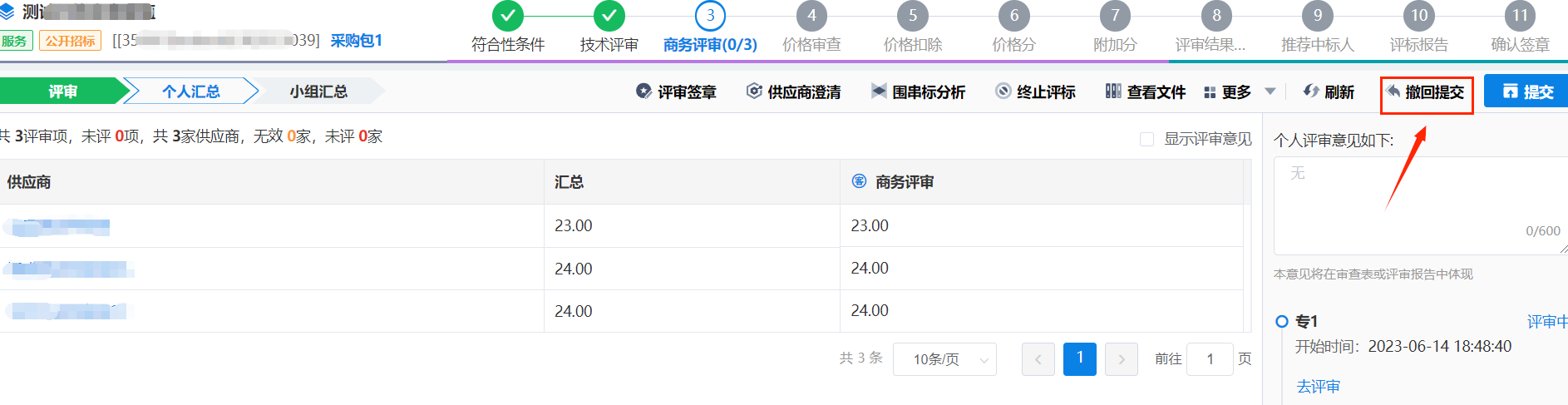Viewport: 1568px width, 405px height.
Task: Click 撤回提交 to withdraw submission
Action: point(1425,92)
